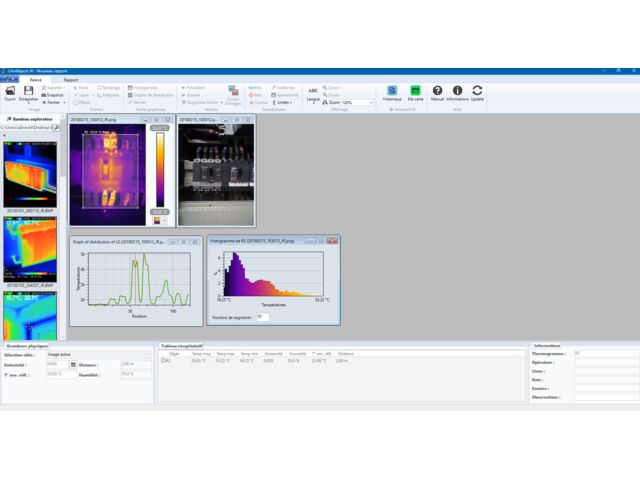Open the Bandeau explorateur tab

[29, 118]
